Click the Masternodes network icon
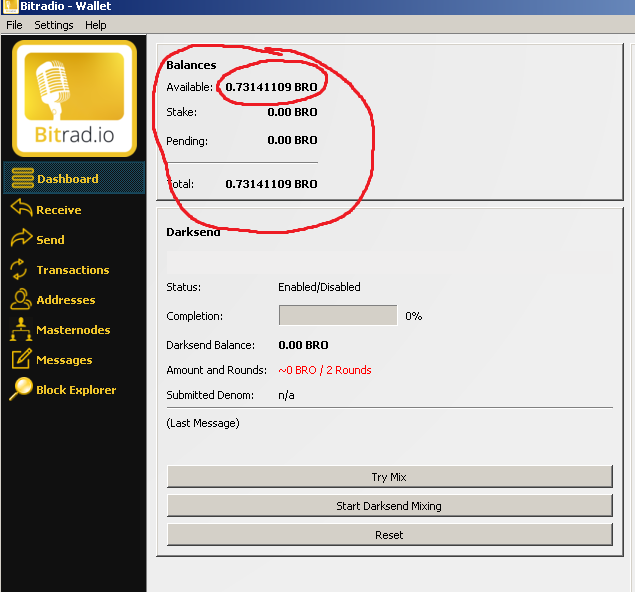635x592 pixels. pos(21,329)
